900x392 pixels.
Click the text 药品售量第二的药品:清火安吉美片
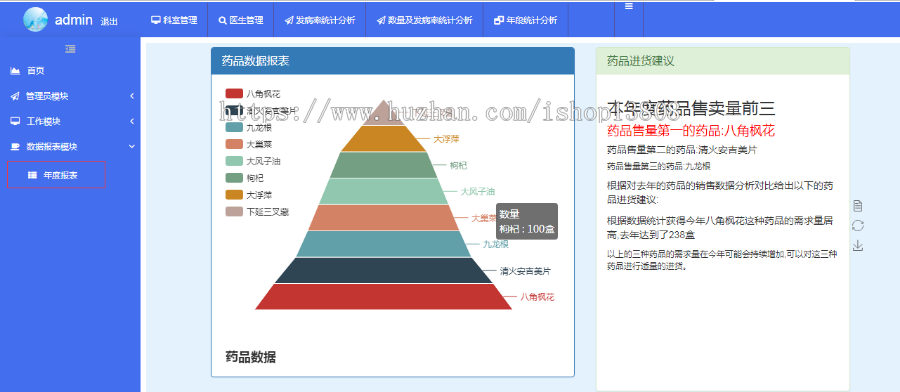(682, 150)
